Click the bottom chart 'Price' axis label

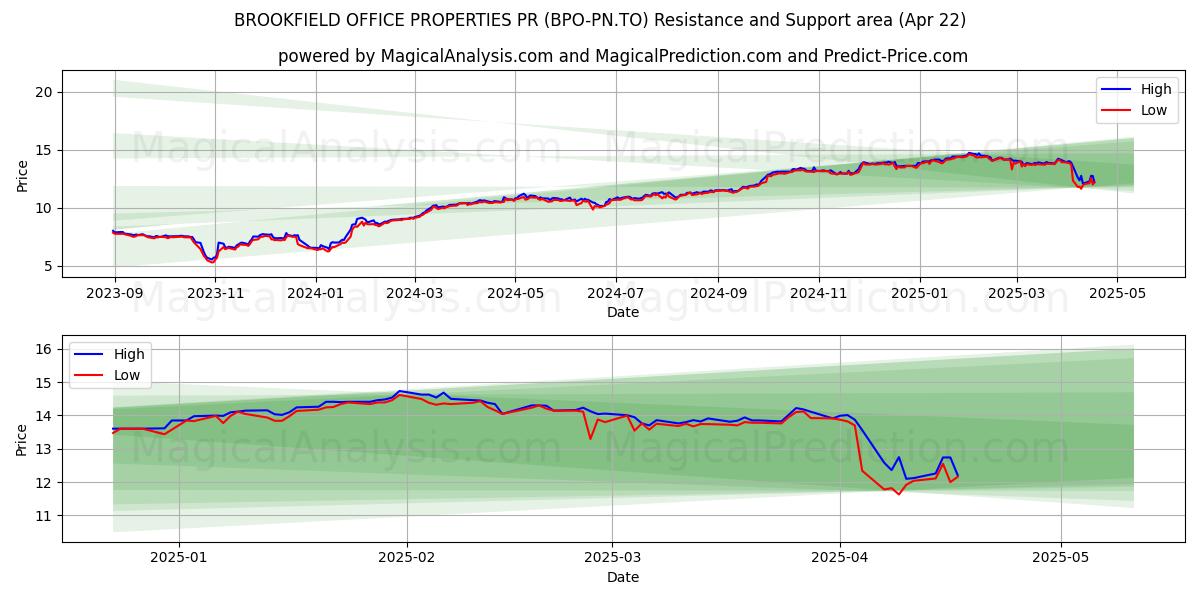(22, 438)
